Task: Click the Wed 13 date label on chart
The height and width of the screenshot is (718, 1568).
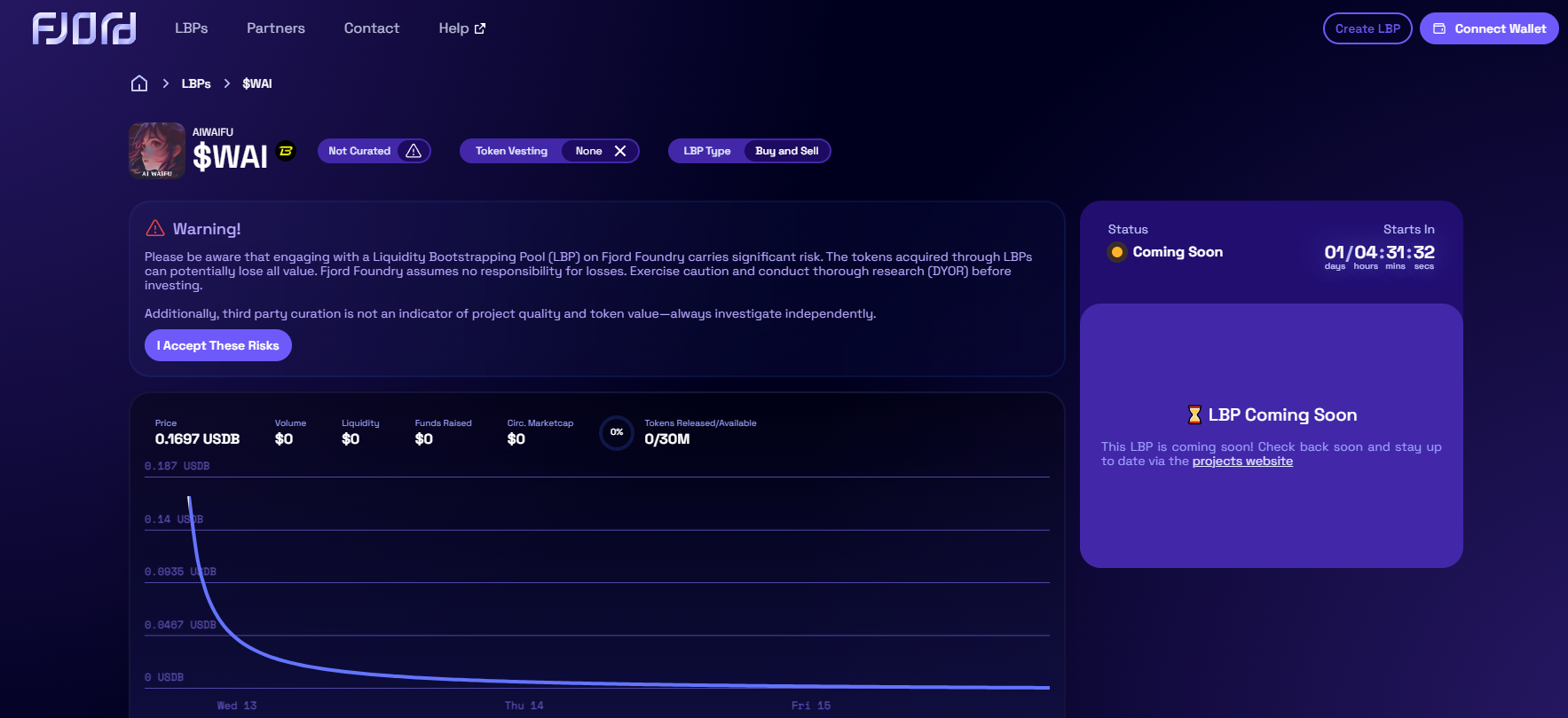Action: point(237,706)
